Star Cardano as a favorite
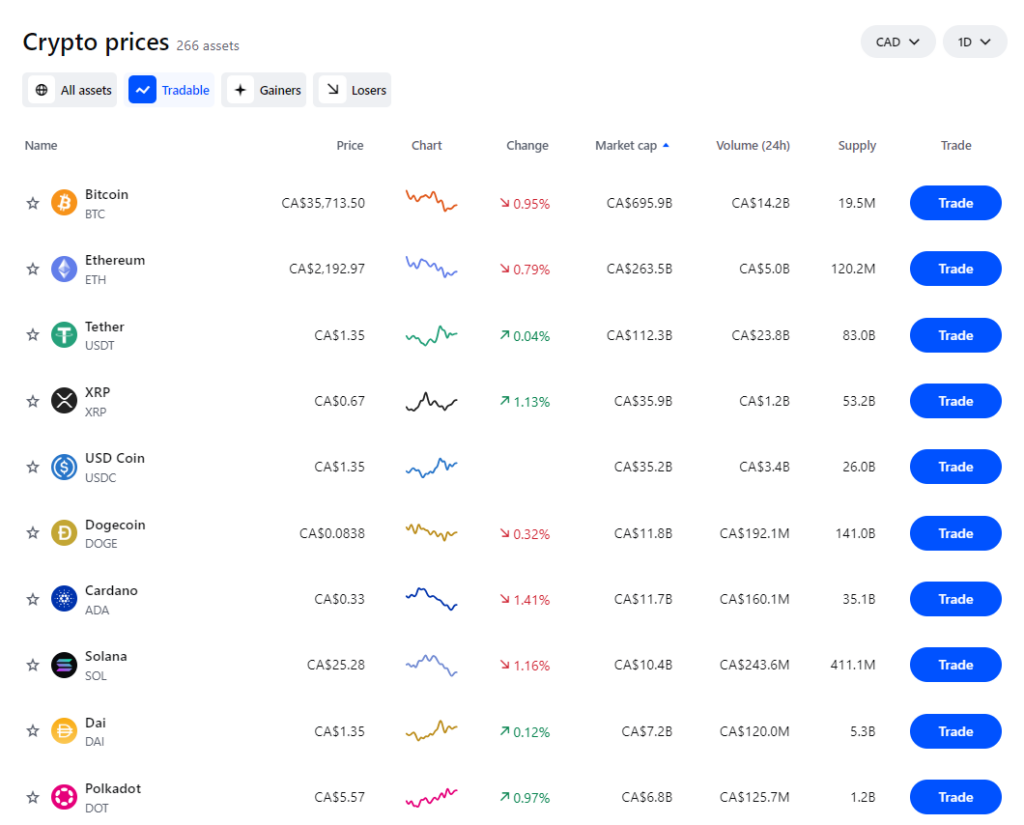Viewport: 1024px width, 825px height. tap(33, 599)
